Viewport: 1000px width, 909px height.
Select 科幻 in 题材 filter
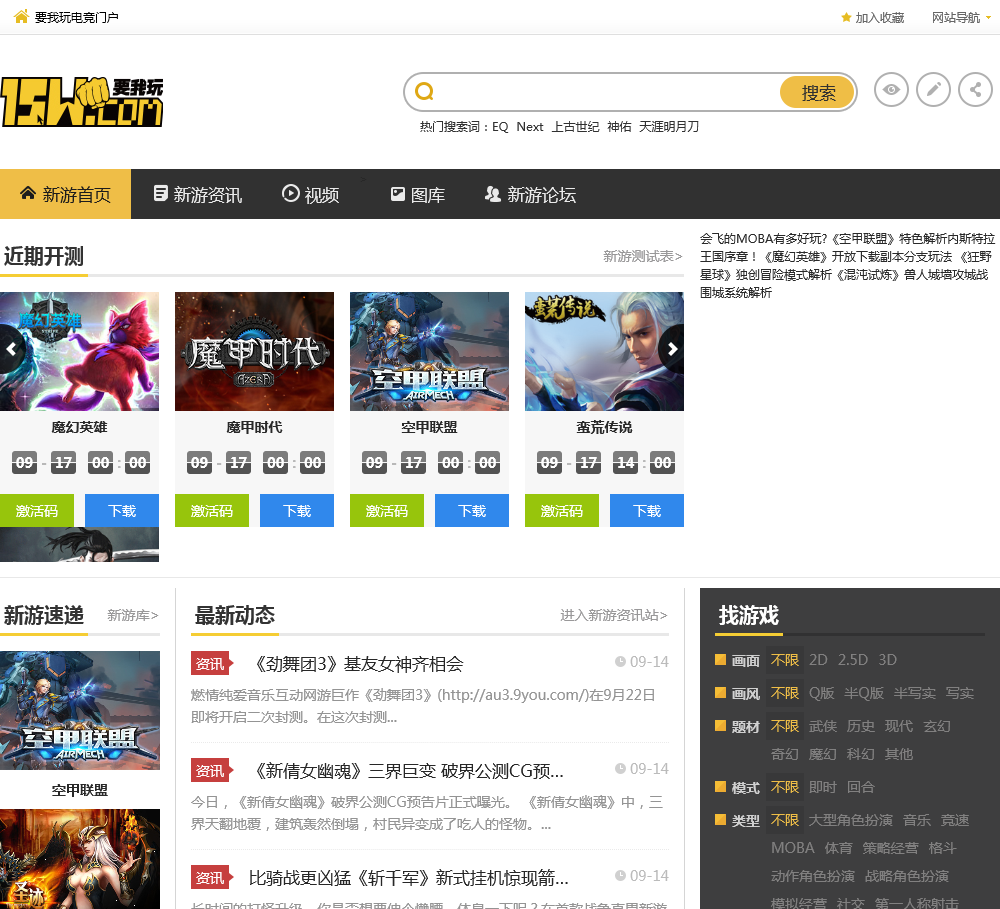(x=860, y=754)
